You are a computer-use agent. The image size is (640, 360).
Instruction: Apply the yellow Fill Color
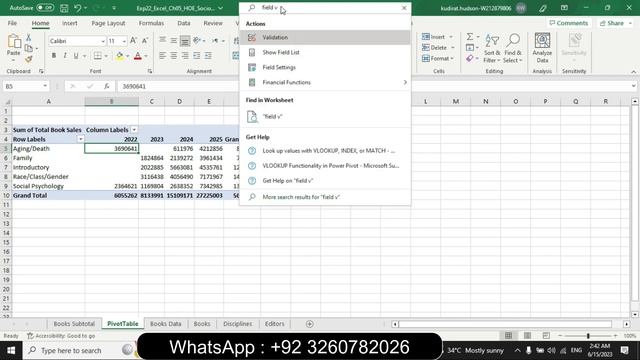119,56
